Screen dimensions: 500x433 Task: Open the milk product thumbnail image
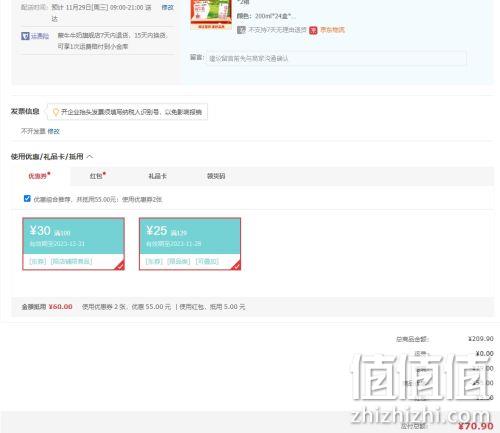point(211,14)
